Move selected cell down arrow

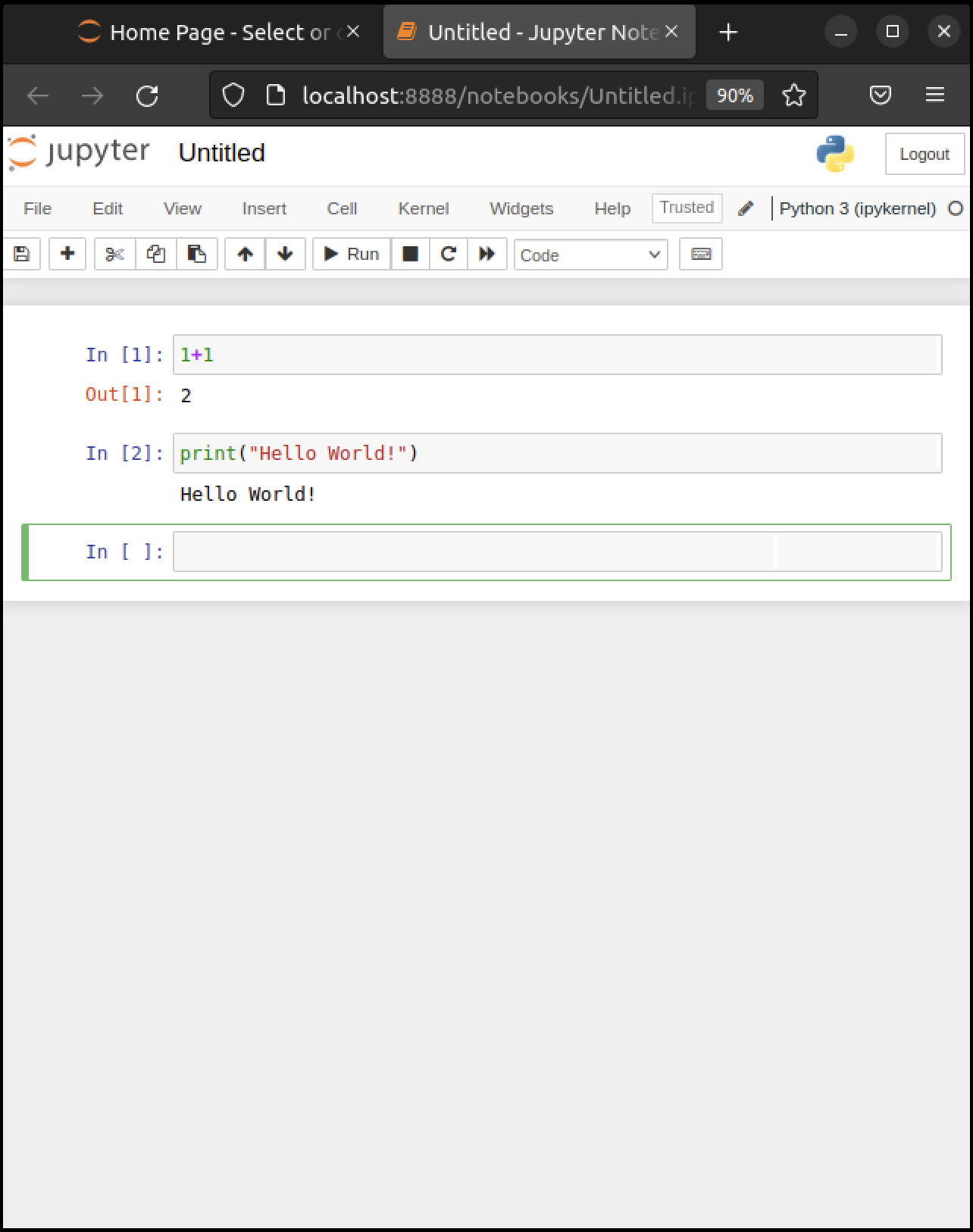(286, 254)
